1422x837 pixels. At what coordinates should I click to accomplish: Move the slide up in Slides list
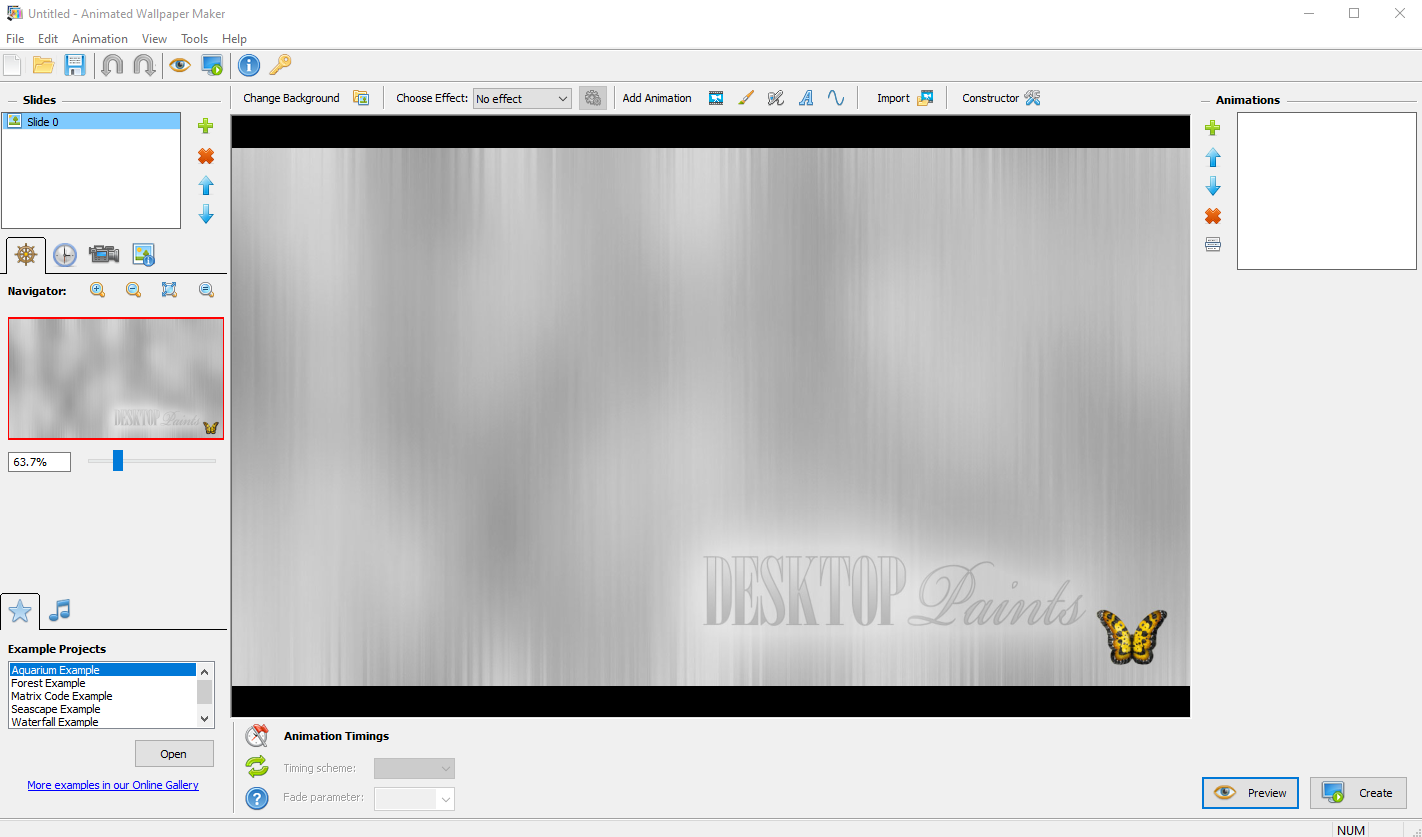click(x=206, y=185)
